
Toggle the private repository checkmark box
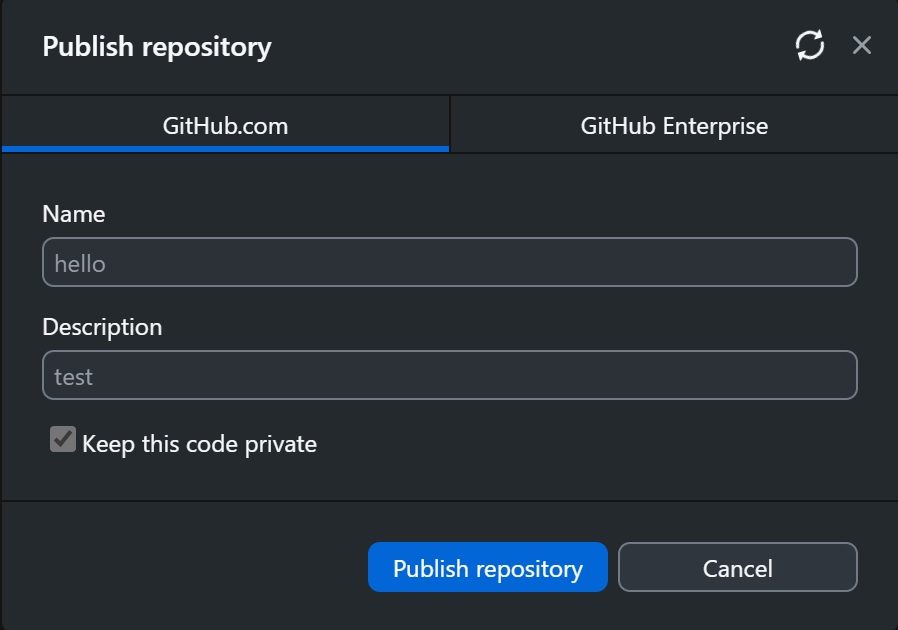click(63, 439)
